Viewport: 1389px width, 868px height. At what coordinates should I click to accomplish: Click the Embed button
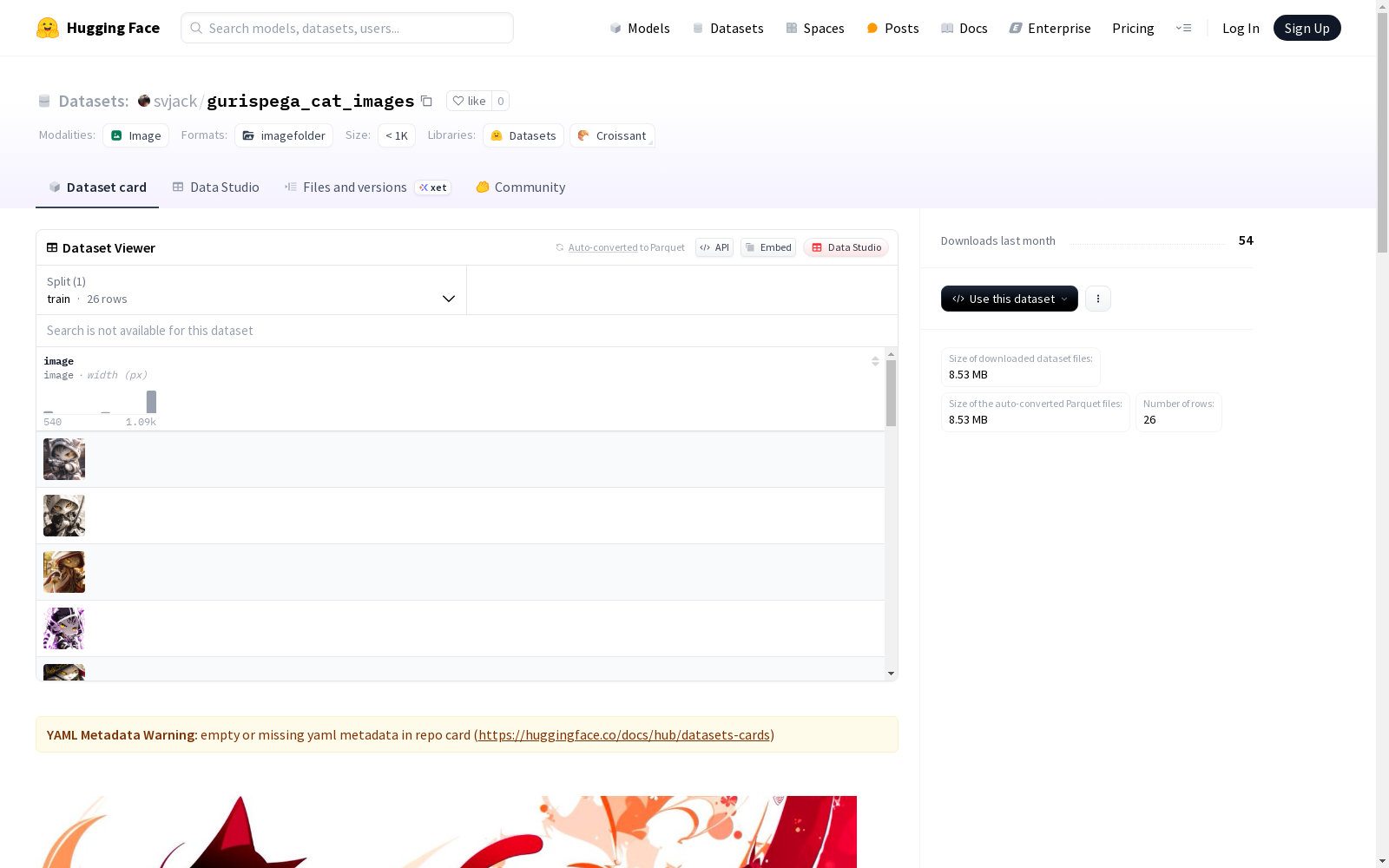coord(768,247)
